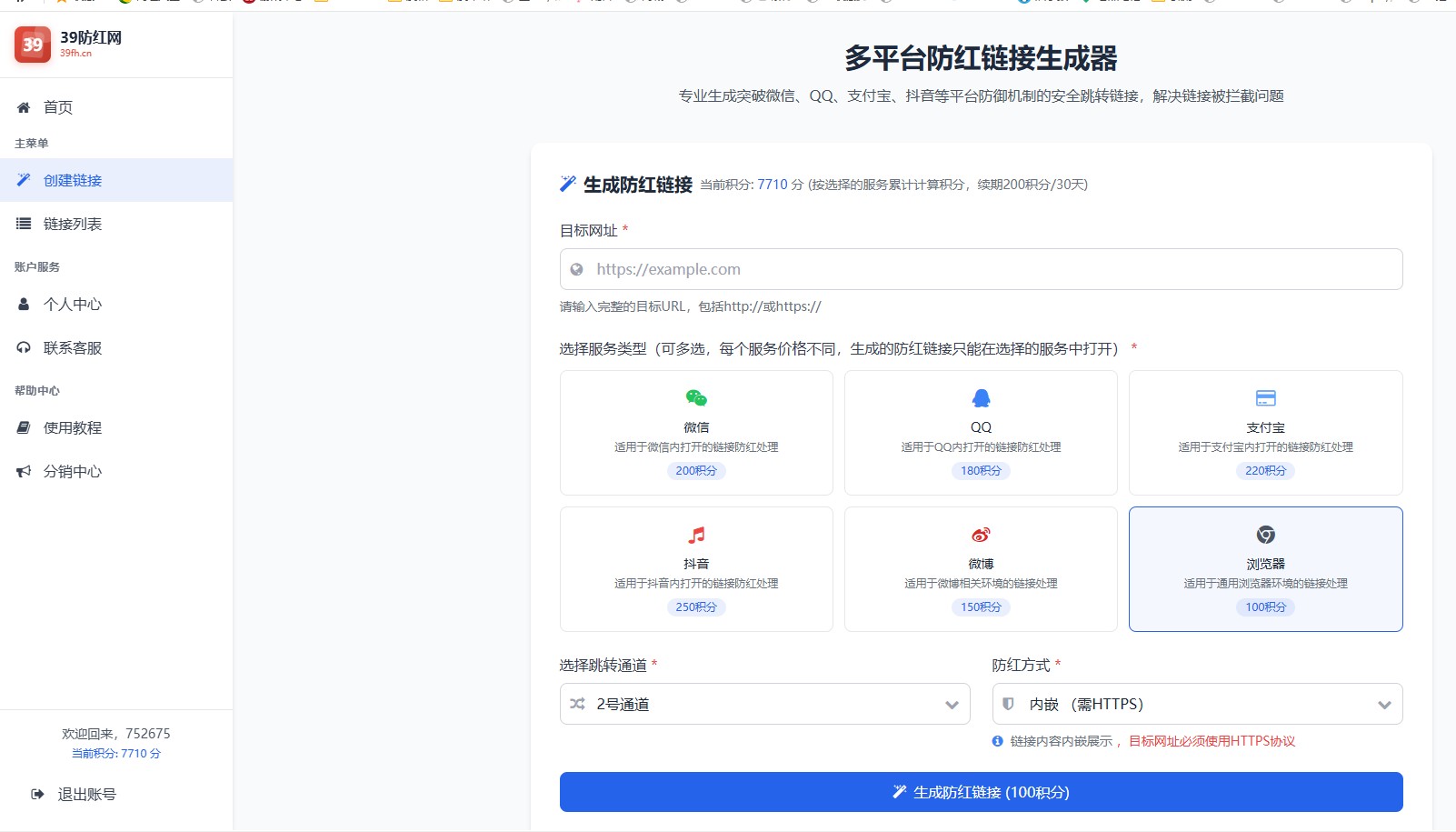This screenshot has width=1456, height=832.
Task: Select the home (首页) icon in sidebar
Action: 23,107
